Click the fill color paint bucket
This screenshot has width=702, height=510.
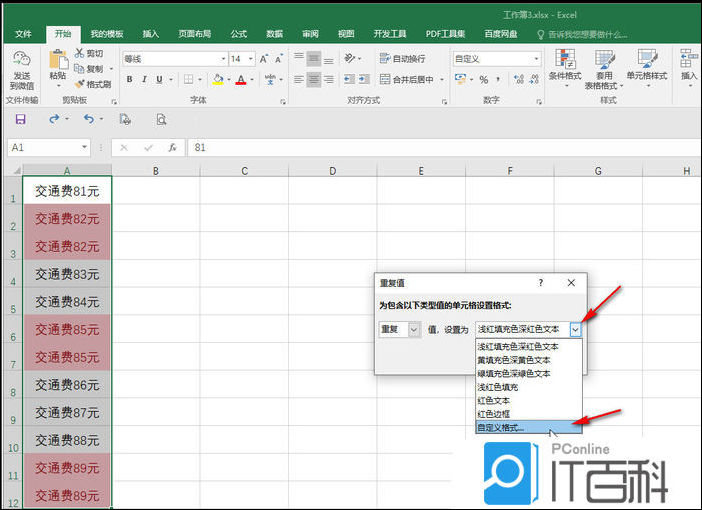pyautogui.click(x=210, y=80)
